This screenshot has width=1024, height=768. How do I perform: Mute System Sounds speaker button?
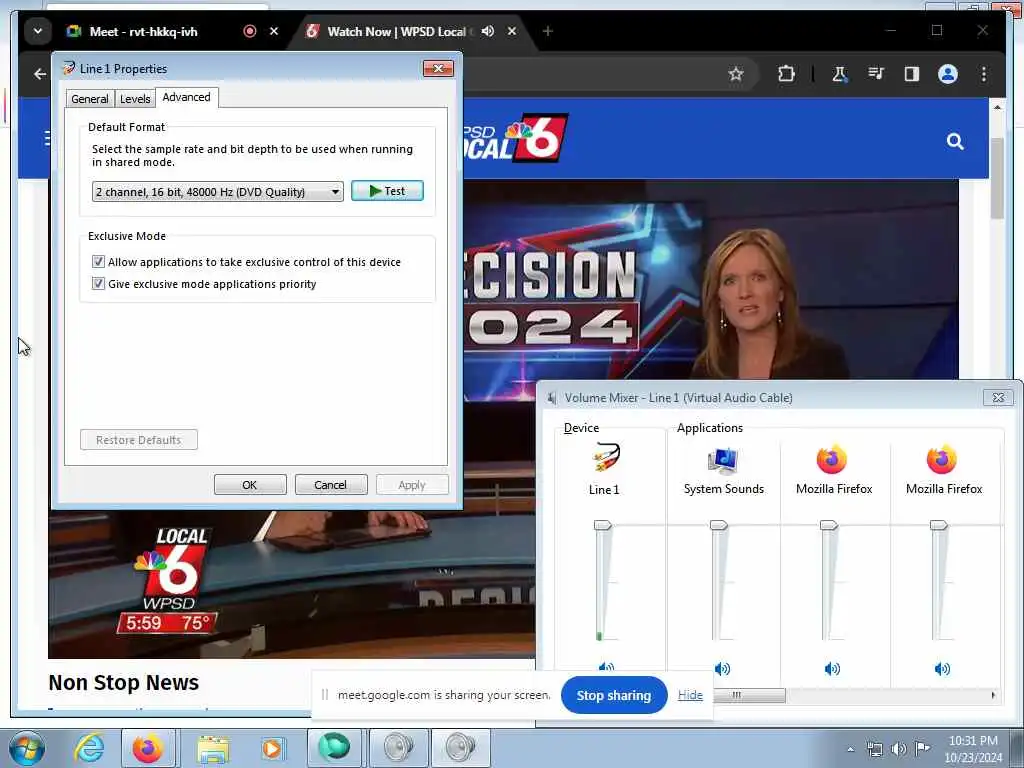click(x=722, y=669)
